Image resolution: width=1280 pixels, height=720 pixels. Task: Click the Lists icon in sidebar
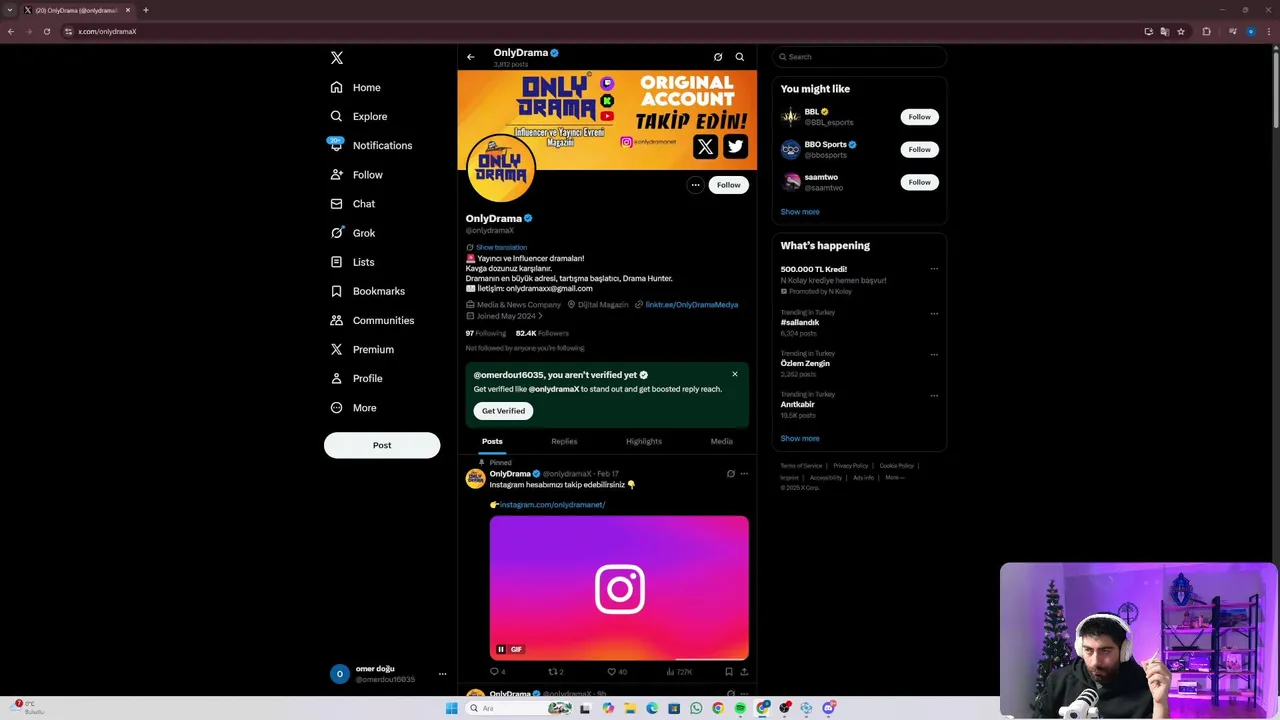click(337, 262)
